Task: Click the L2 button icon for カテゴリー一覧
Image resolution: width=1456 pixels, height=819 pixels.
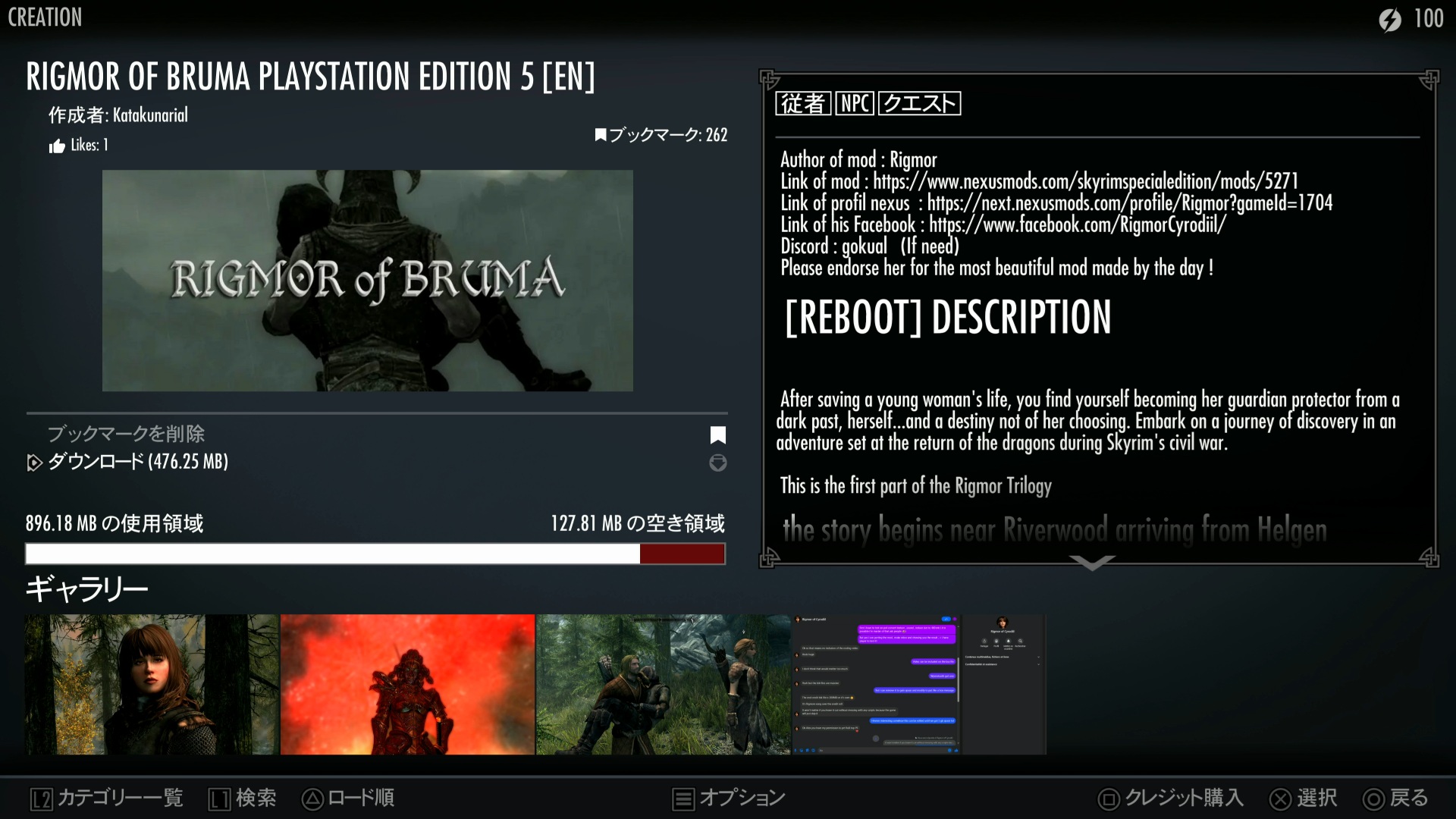Action: 42,799
